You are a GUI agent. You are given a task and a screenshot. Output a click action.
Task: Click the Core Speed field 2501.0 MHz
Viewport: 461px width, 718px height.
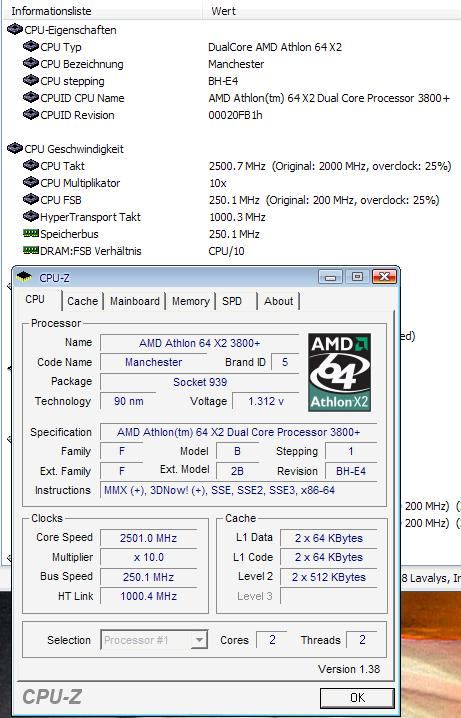pos(148,538)
